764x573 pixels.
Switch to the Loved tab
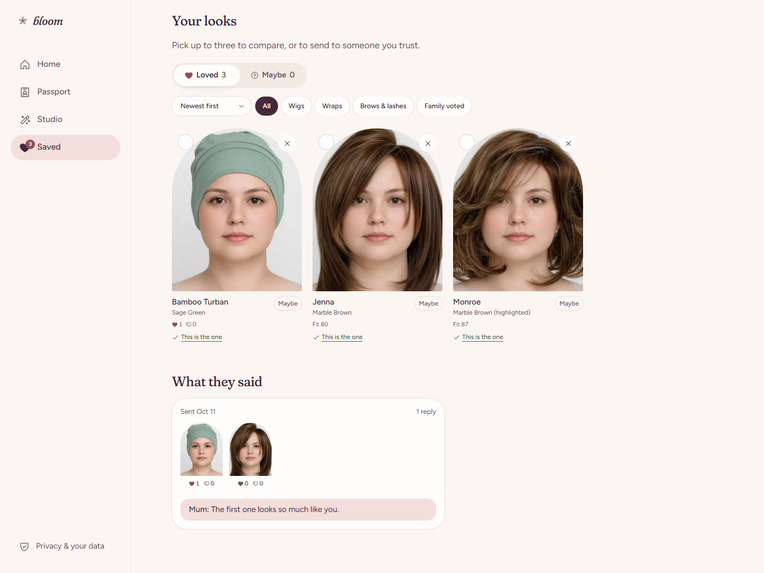pos(206,75)
